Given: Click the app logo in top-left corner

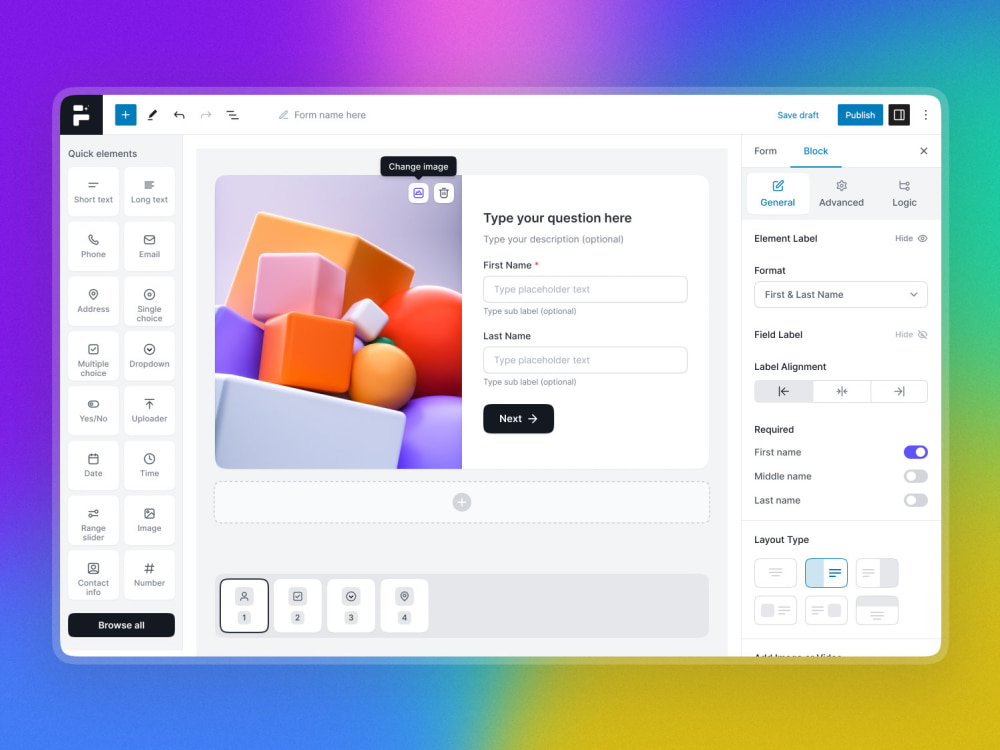Looking at the screenshot, I should click(81, 115).
